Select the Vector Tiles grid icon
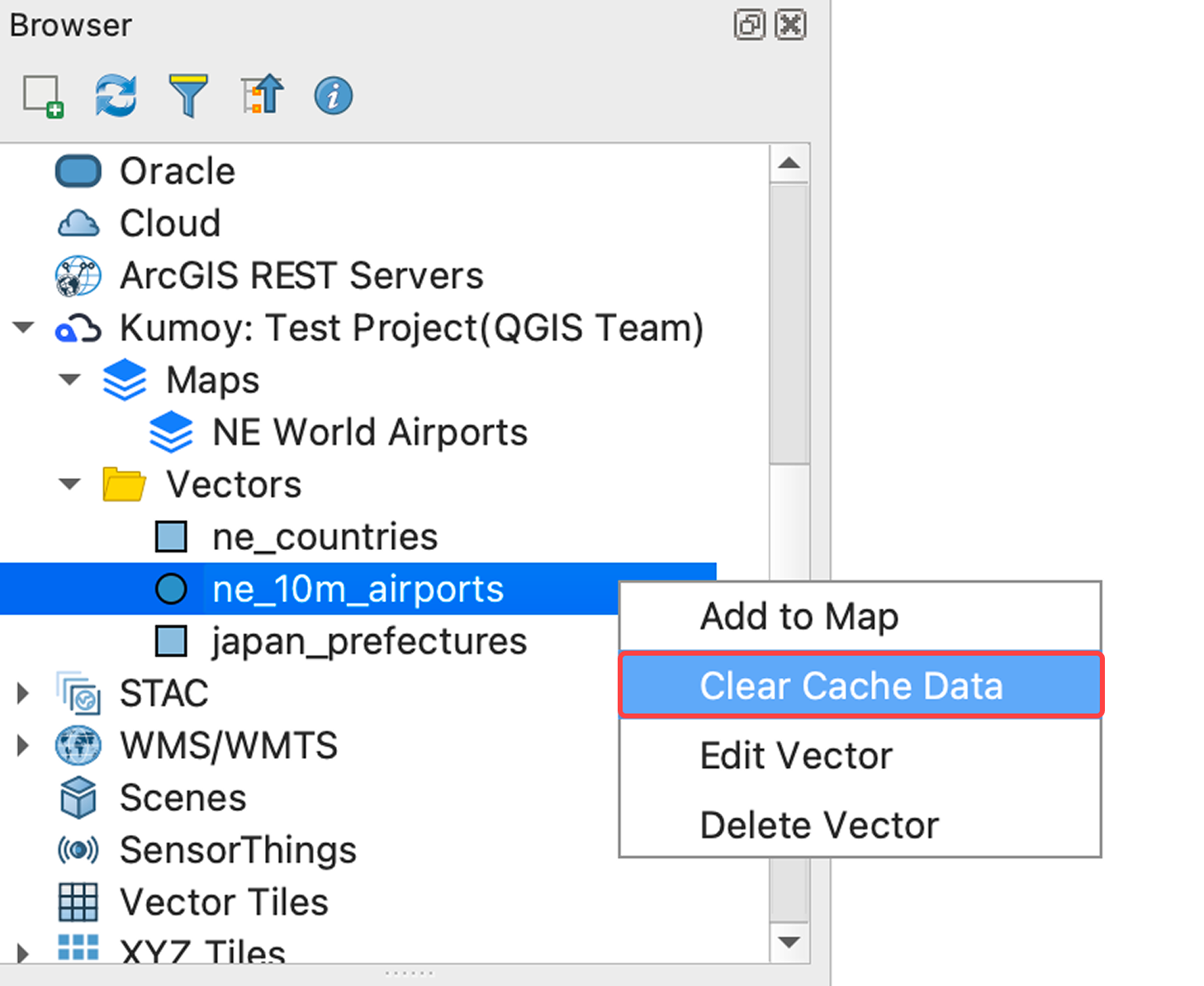This screenshot has height=986, width=1204. pos(78,902)
